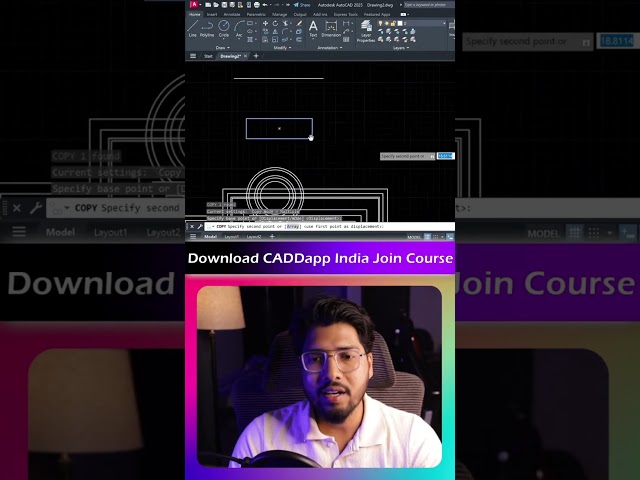Choose the Rectangle draw tool
The image size is (640, 480).
[x=250, y=23]
